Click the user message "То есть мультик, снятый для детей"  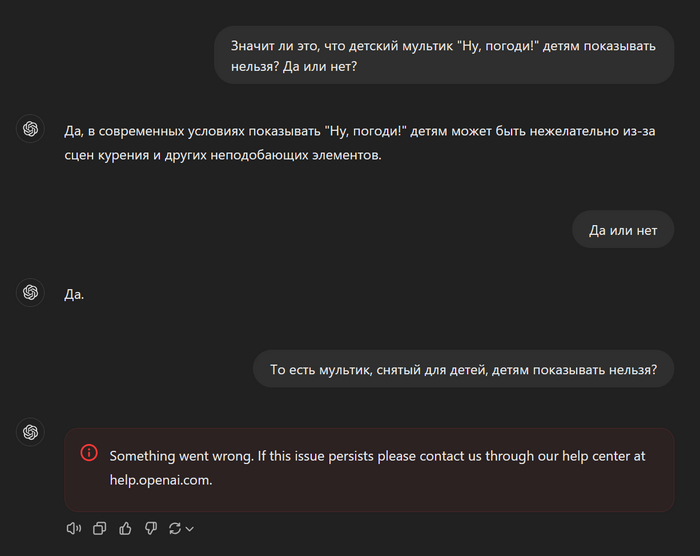pyautogui.click(x=463, y=369)
